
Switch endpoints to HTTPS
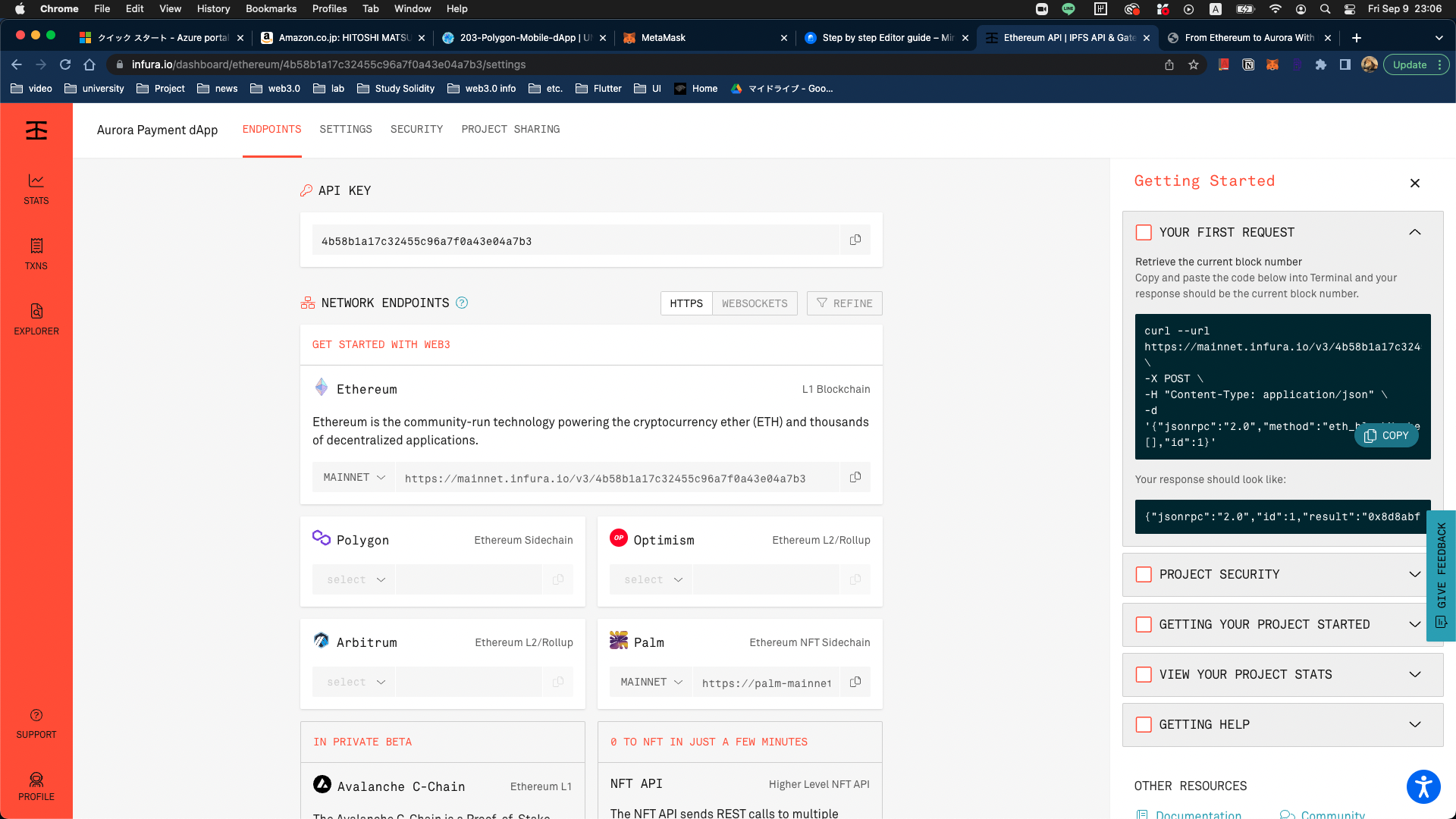click(x=686, y=303)
